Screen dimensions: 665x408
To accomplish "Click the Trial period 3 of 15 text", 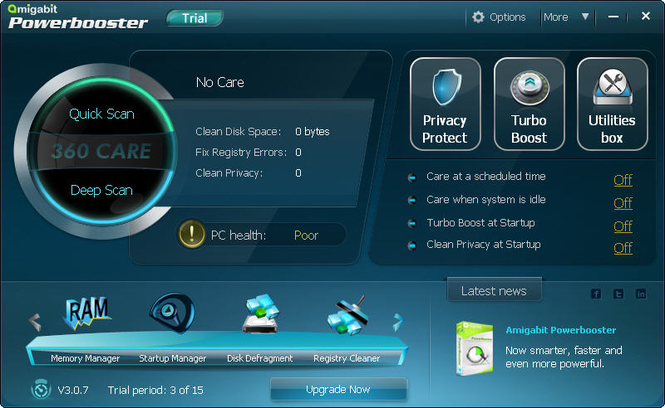I will coord(155,390).
